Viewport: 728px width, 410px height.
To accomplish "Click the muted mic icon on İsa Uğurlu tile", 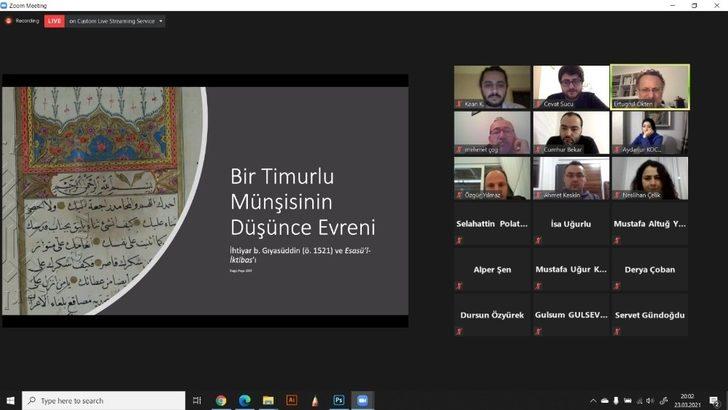I will coord(538,240).
